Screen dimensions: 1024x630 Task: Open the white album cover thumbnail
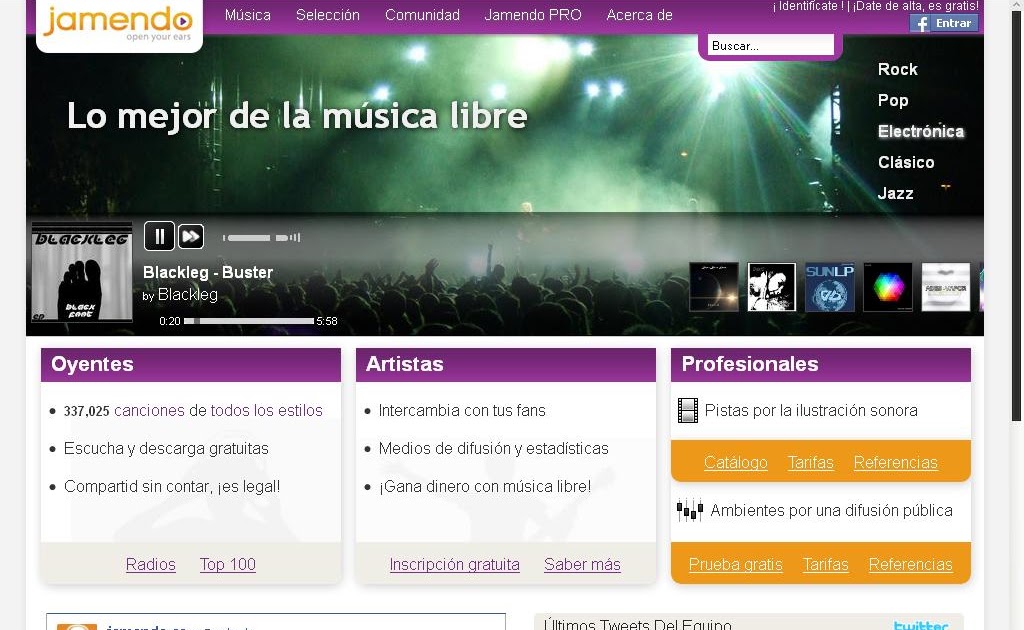[946, 287]
